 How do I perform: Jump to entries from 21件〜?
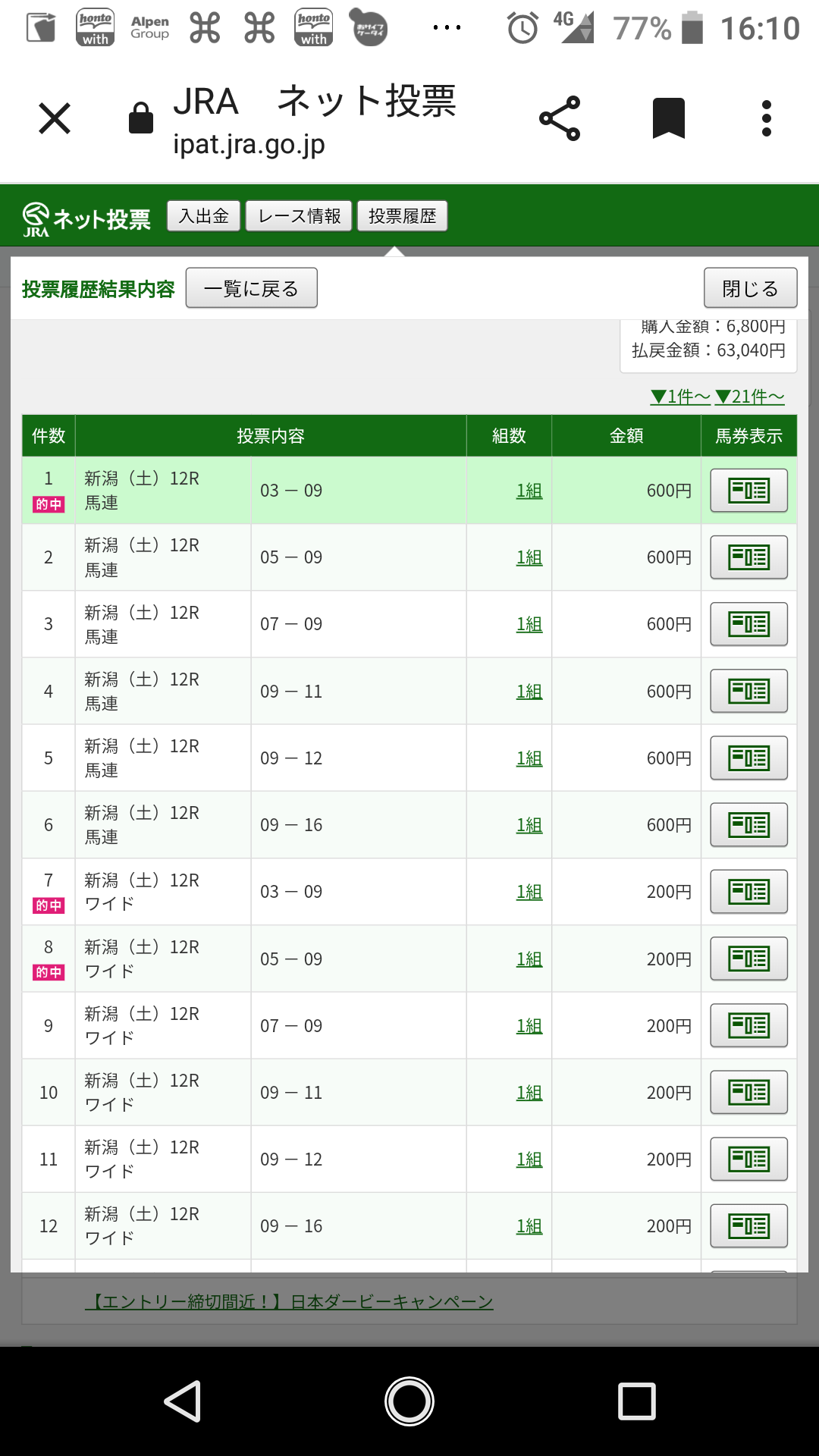(749, 397)
